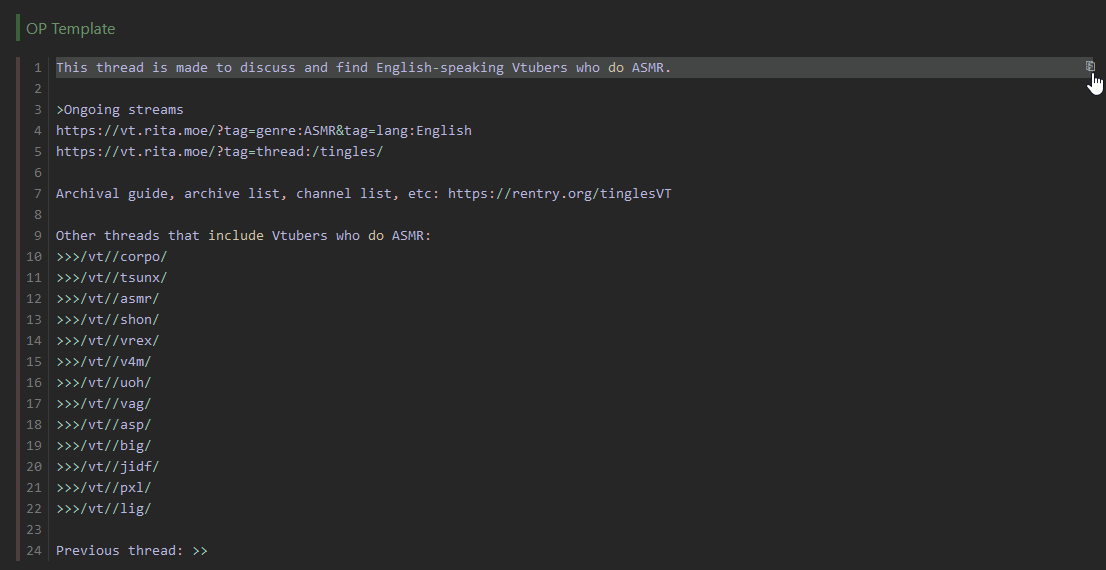Image resolution: width=1106 pixels, height=570 pixels.
Task: Click the ">>>/vt//tsunx/" line
Action: pos(111,277)
